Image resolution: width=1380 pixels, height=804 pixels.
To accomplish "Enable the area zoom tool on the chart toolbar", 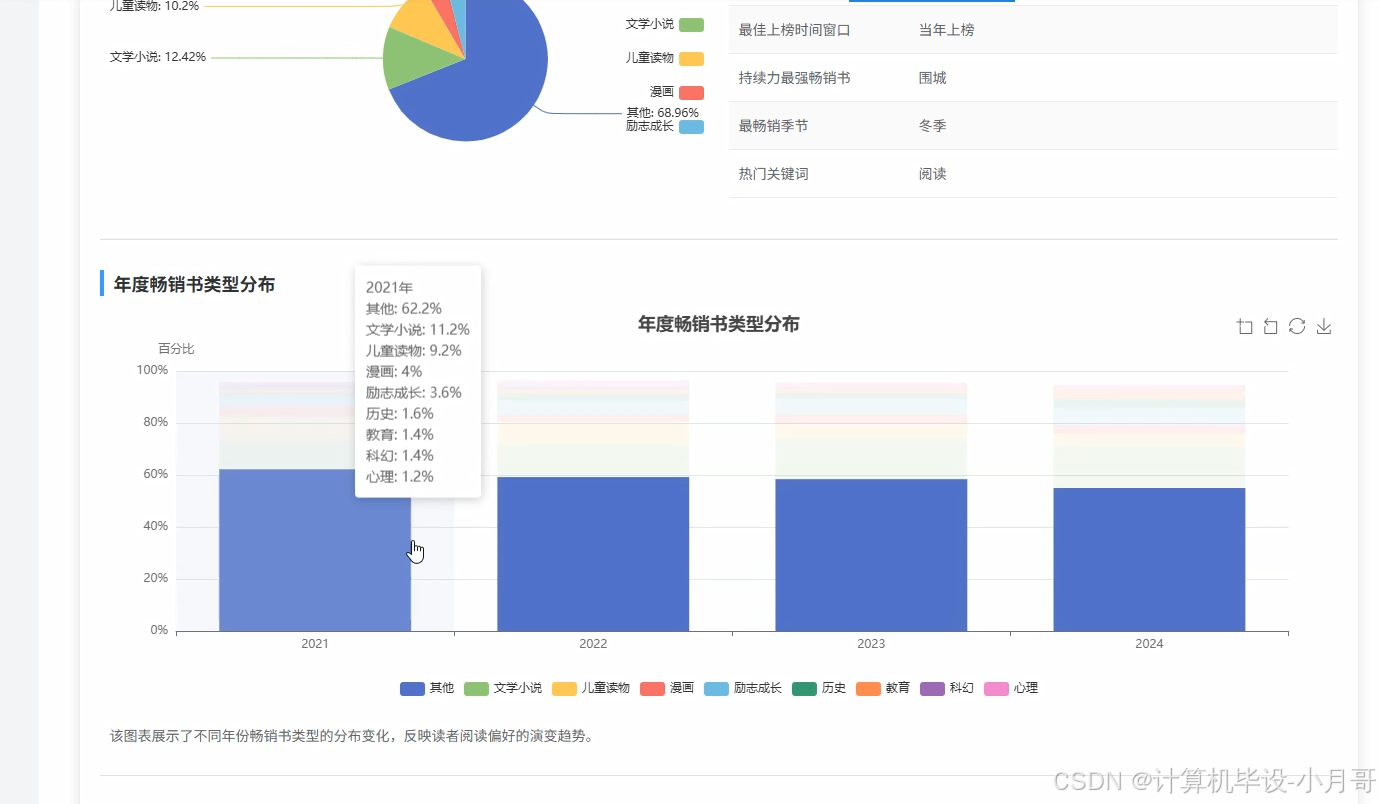I will [1245, 326].
